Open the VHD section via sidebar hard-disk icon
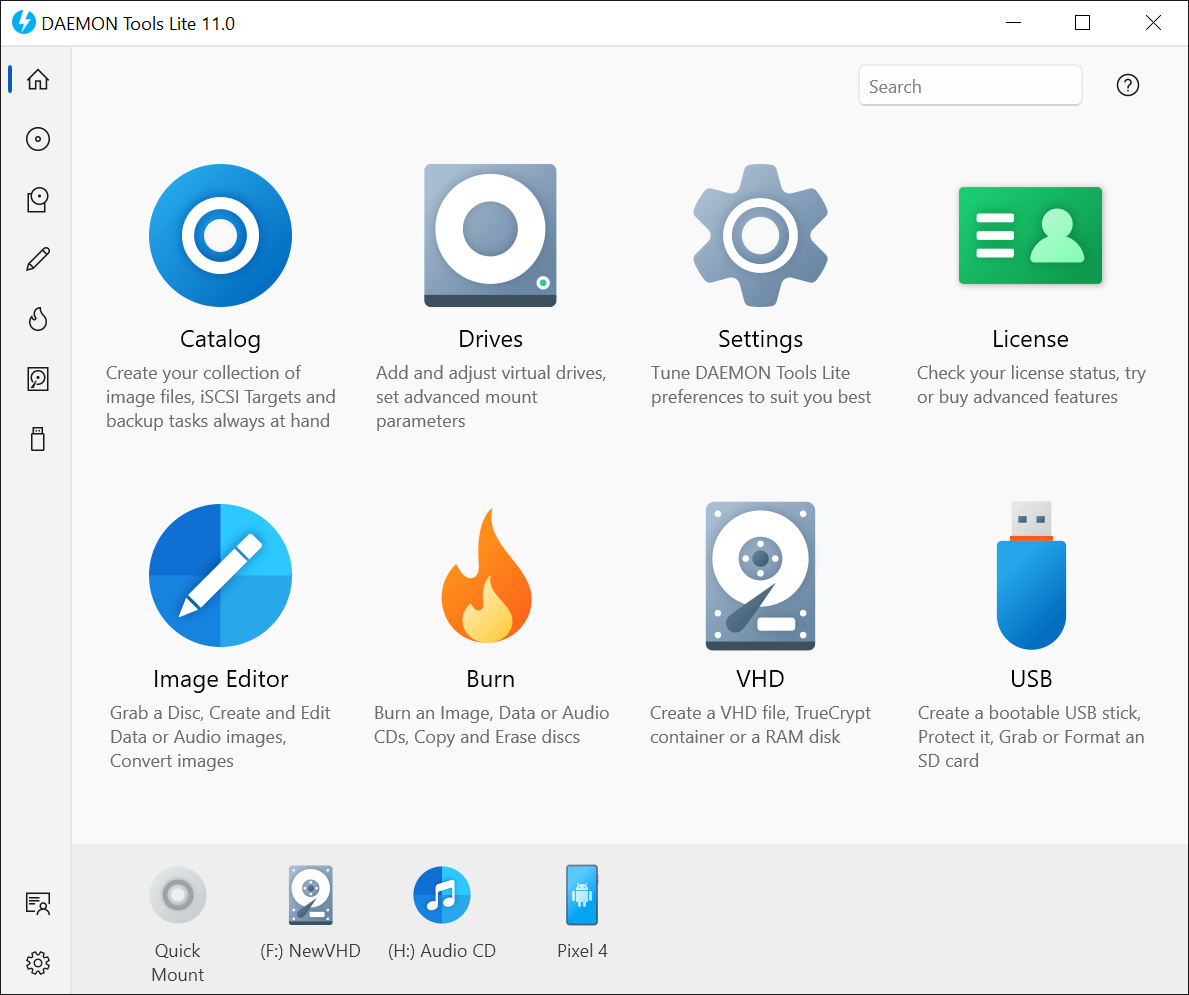Image resolution: width=1189 pixels, height=995 pixels. coord(38,379)
